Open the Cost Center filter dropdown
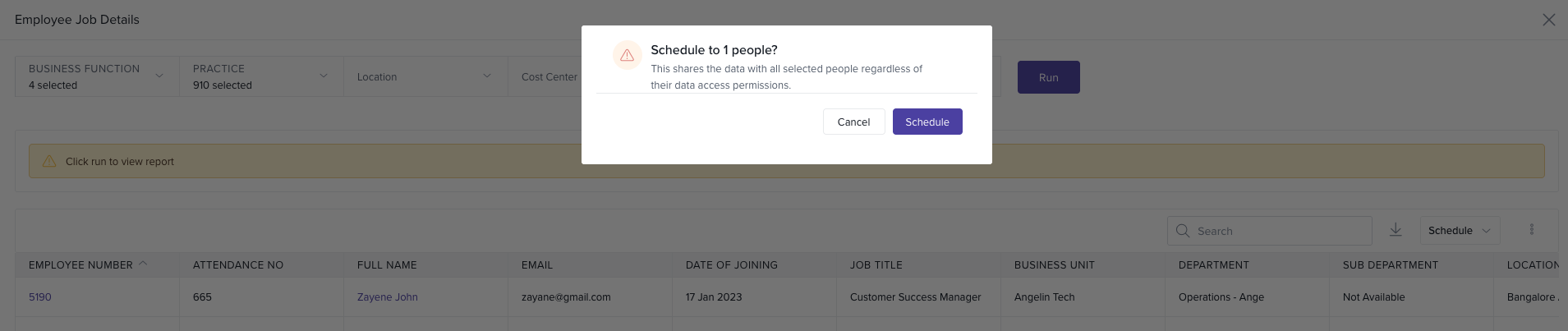The height and width of the screenshot is (331, 1568). 549,76
